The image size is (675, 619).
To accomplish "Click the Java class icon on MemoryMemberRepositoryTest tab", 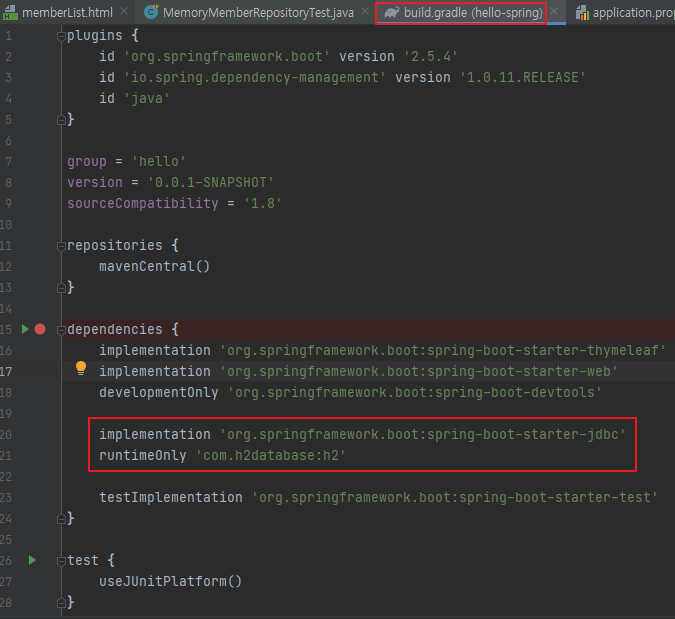I will [x=151, y=12].
